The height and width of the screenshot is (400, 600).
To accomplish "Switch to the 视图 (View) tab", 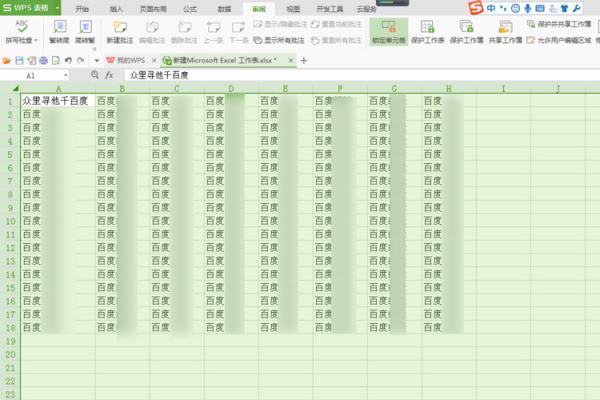I will coord(293,9).
